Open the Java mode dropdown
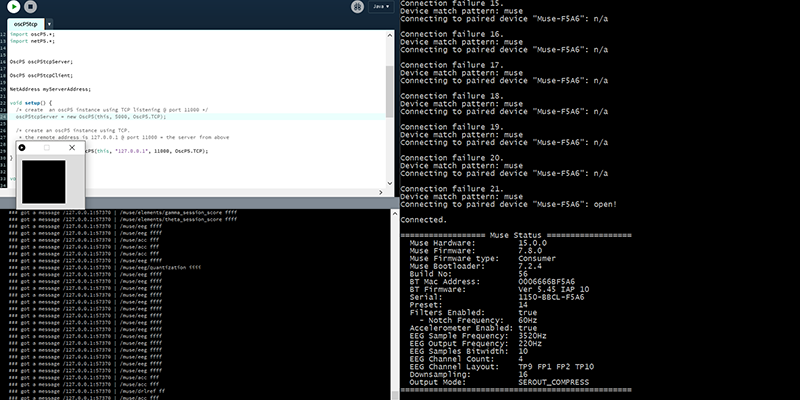This screenshot has width=800, height=400. [380, 7]
